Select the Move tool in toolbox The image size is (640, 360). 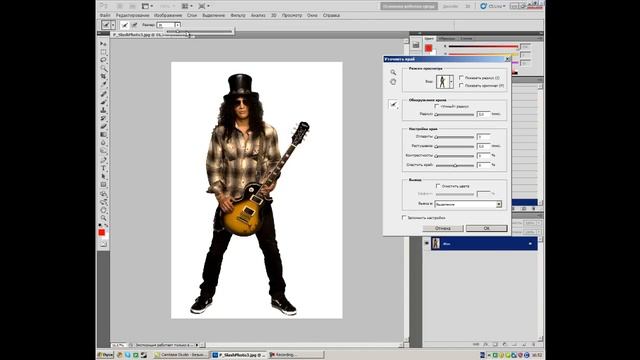point(103,44)
